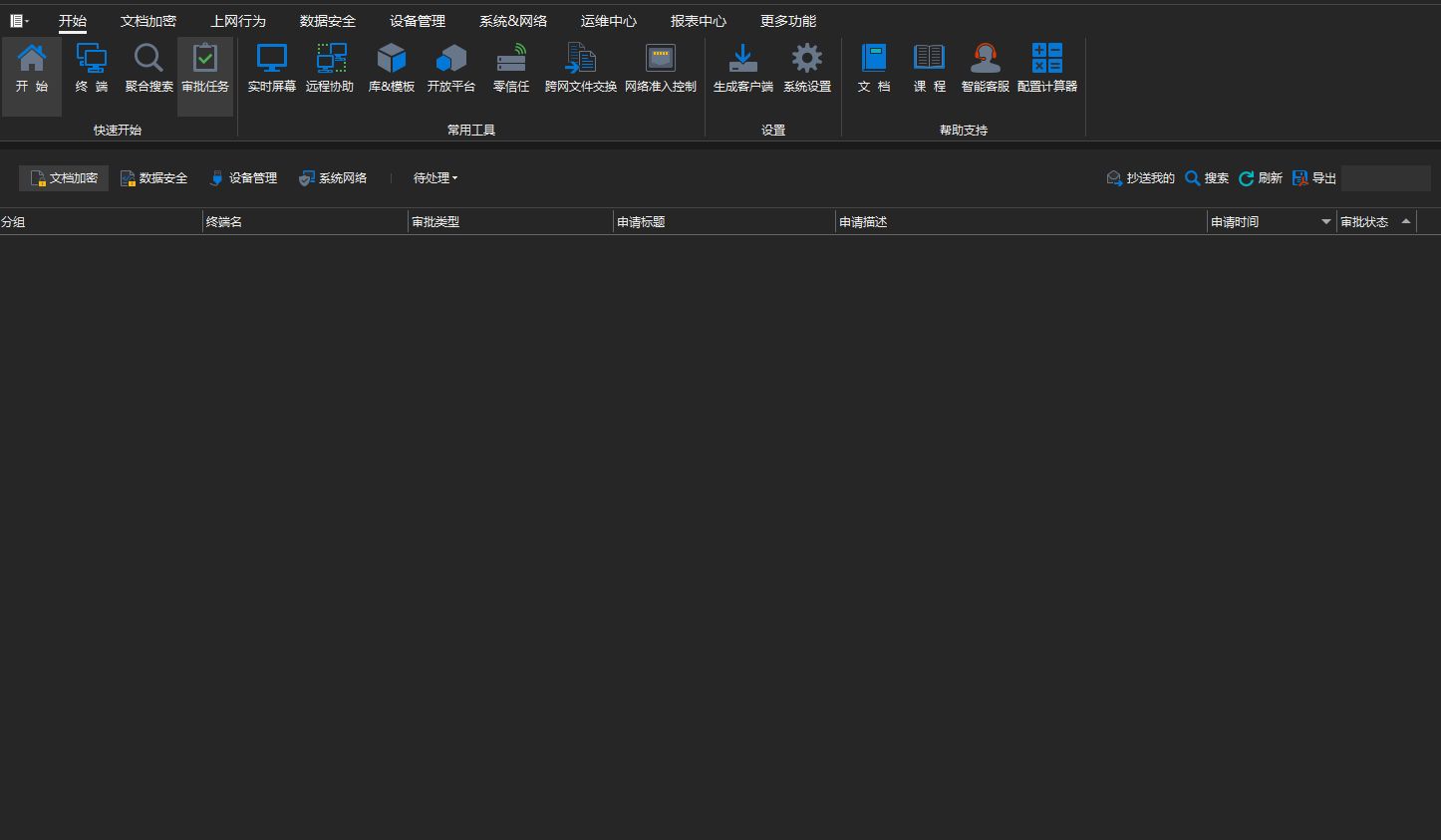This screenshot has width=1441, height=840.
Task: Open 网络准入控制 network access control
Action: pos(661,69)
